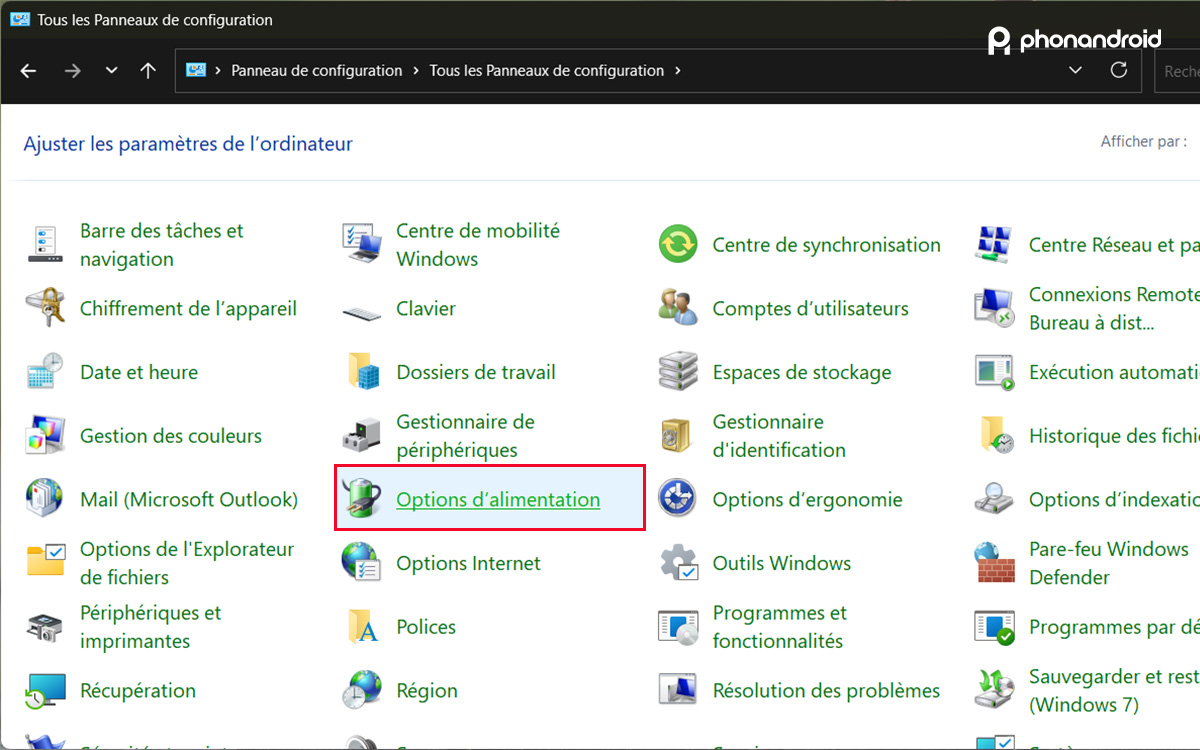
Task: Open Gestionnaire de périphériques link
Action: tap(466, 436)
